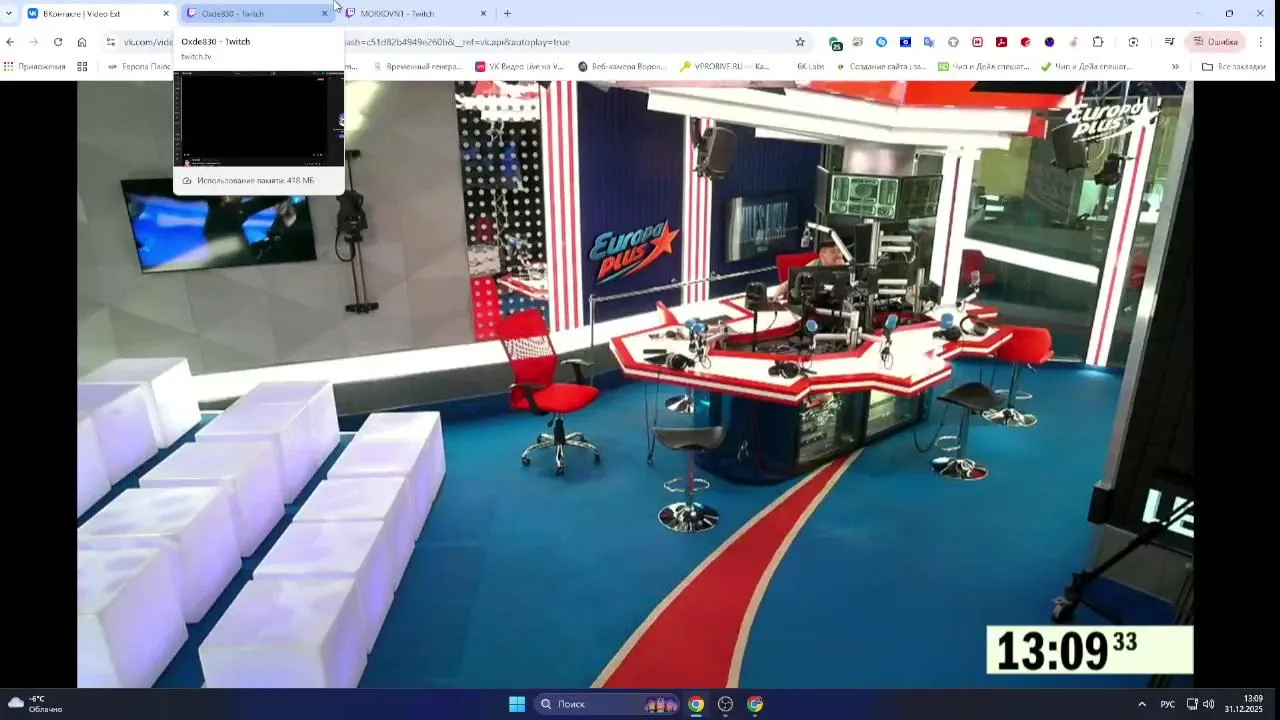
Task: Open the Чип и Дейл bookmark with checkmark
Action: pyautogui.click(x=1087, y=67)
